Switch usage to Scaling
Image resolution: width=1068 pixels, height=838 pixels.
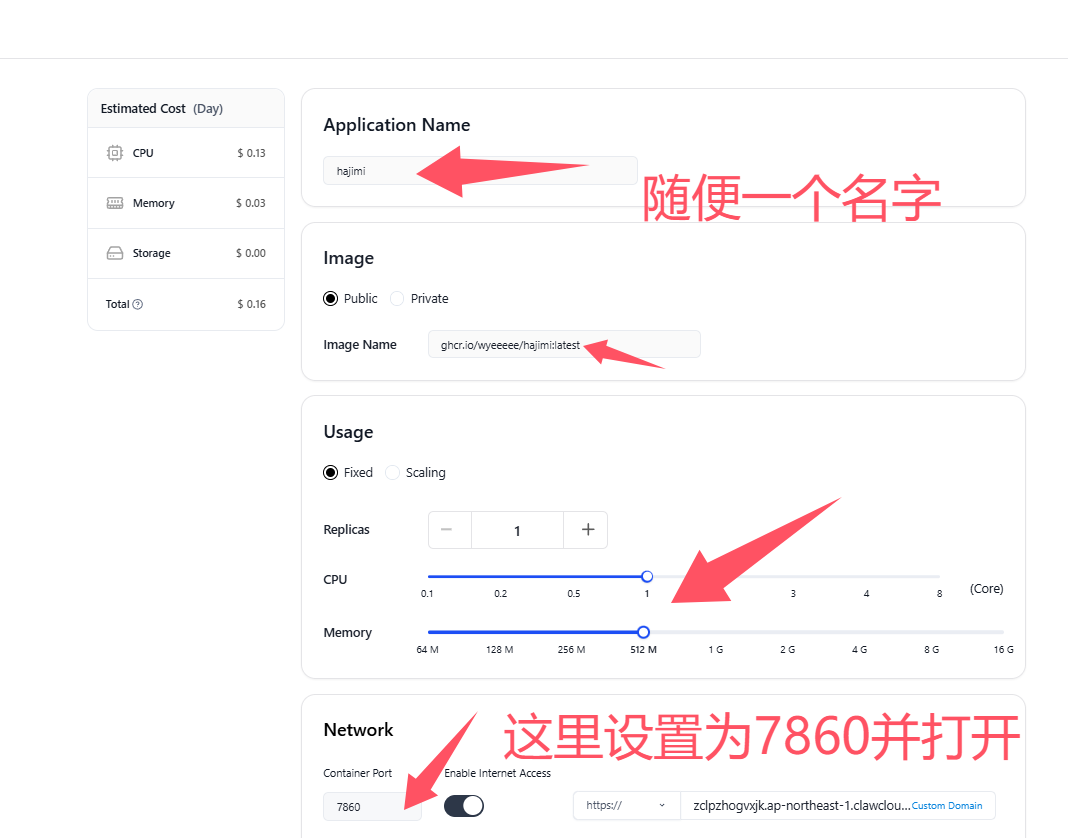pyautogui.click(x=393, y=473)
